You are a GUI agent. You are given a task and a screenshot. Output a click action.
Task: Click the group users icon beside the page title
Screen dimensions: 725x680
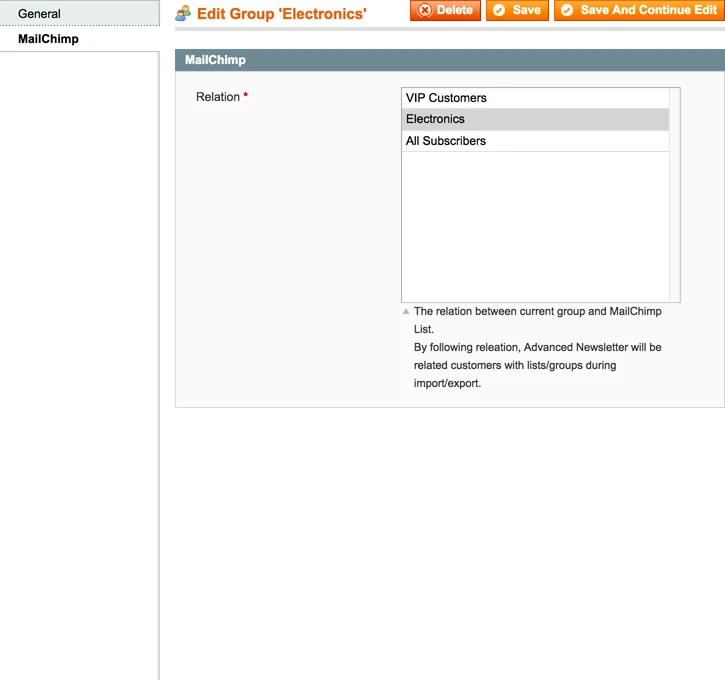click(x=183, y=13)
